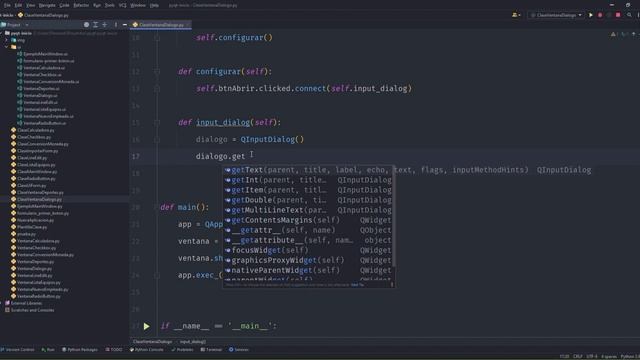
Task: Choose getText completion suggestion
Action: click(308, 170)
